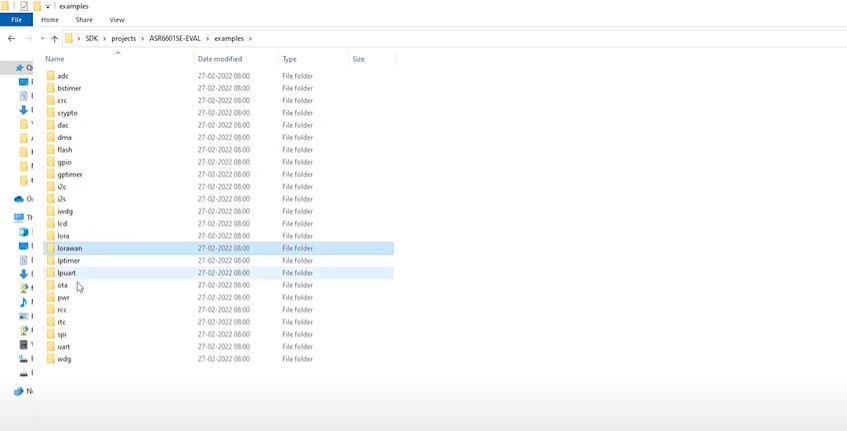Select the crypto folder name
The height and width of the screenshot is (431, 847).
(68, 113)
